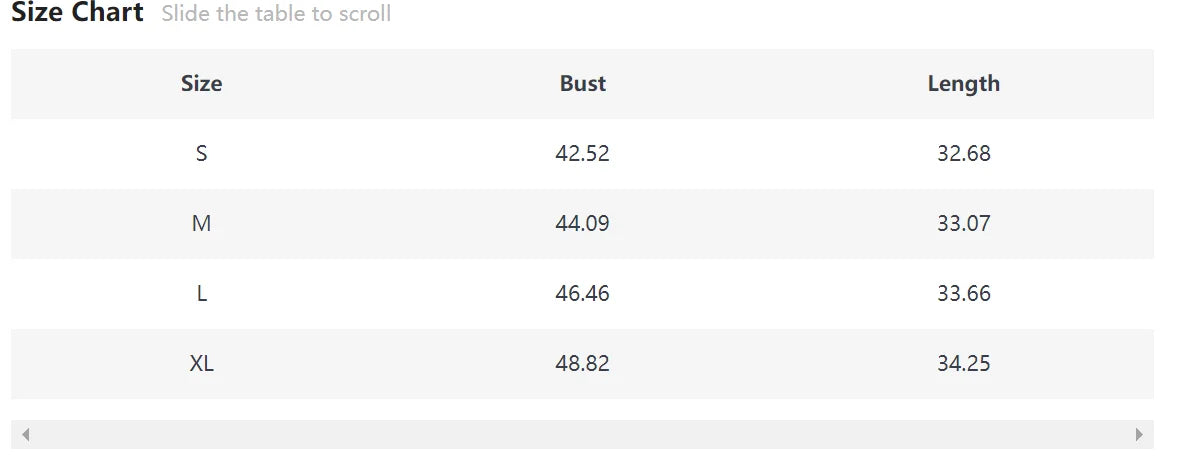1178x460 pixels.
Task: Click bust value 42.52
Action: pos(582,153)
